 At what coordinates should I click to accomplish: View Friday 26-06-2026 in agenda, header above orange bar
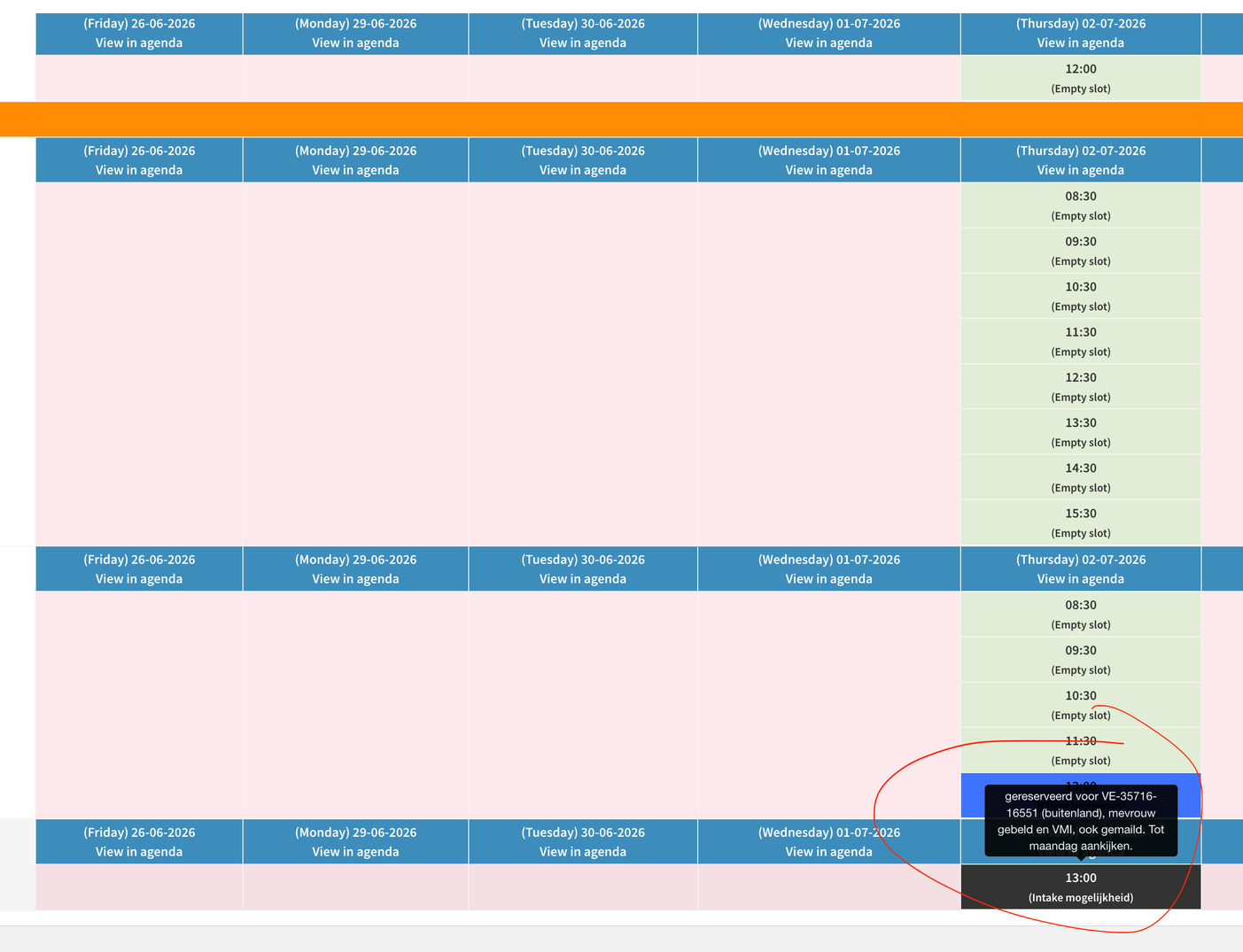(x=139, y=43)
